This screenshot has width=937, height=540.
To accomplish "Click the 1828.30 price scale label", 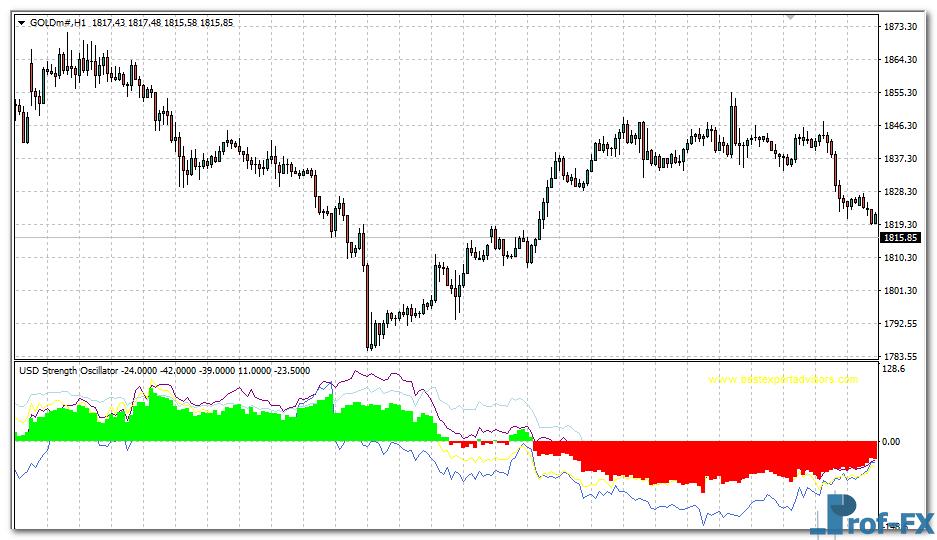I will tap(901, 192).
